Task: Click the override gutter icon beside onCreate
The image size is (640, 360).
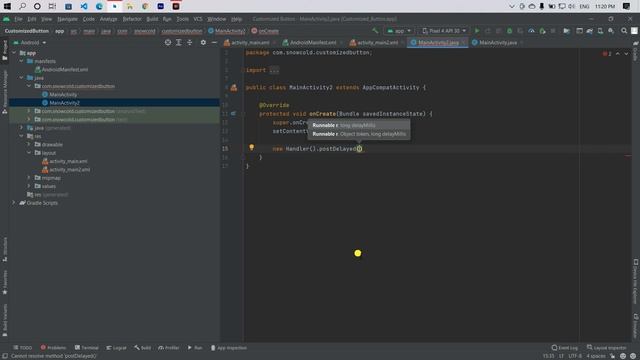Action: click(233, 113)
